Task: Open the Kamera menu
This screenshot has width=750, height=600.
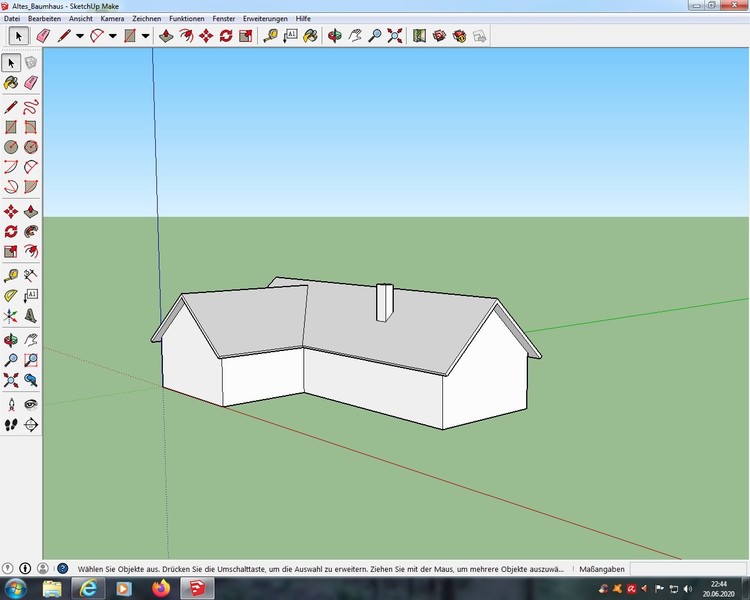Action: click(112, 19)
